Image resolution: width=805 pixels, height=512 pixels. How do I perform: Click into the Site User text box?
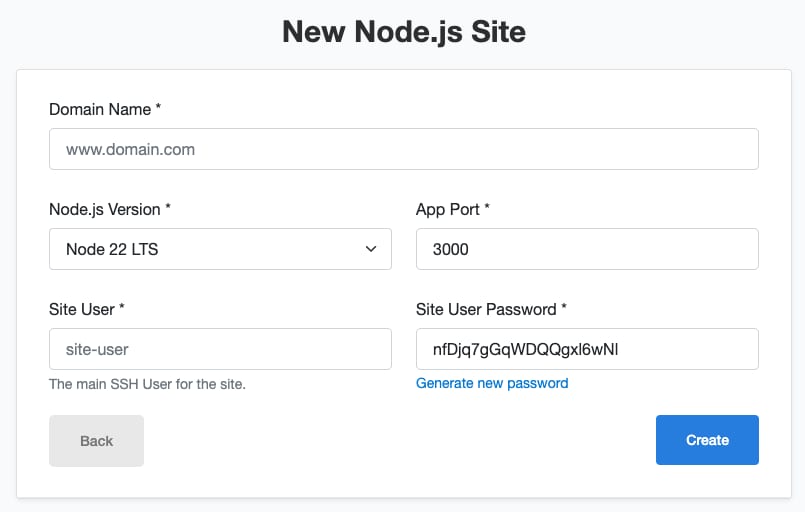tap(220, 349)
